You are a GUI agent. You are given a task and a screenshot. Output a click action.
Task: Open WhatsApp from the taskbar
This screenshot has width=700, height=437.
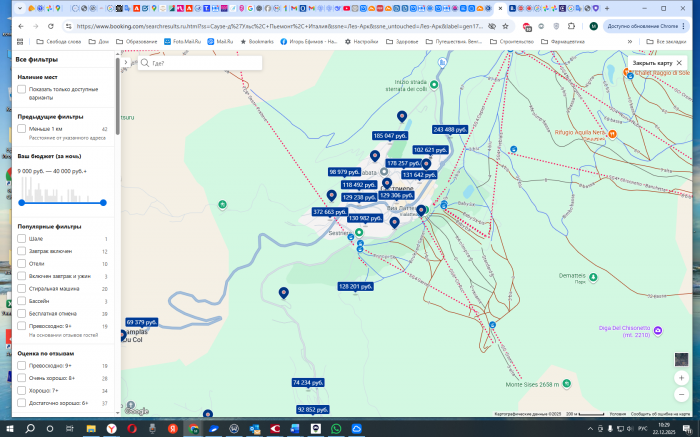click(x=336, y=428)
